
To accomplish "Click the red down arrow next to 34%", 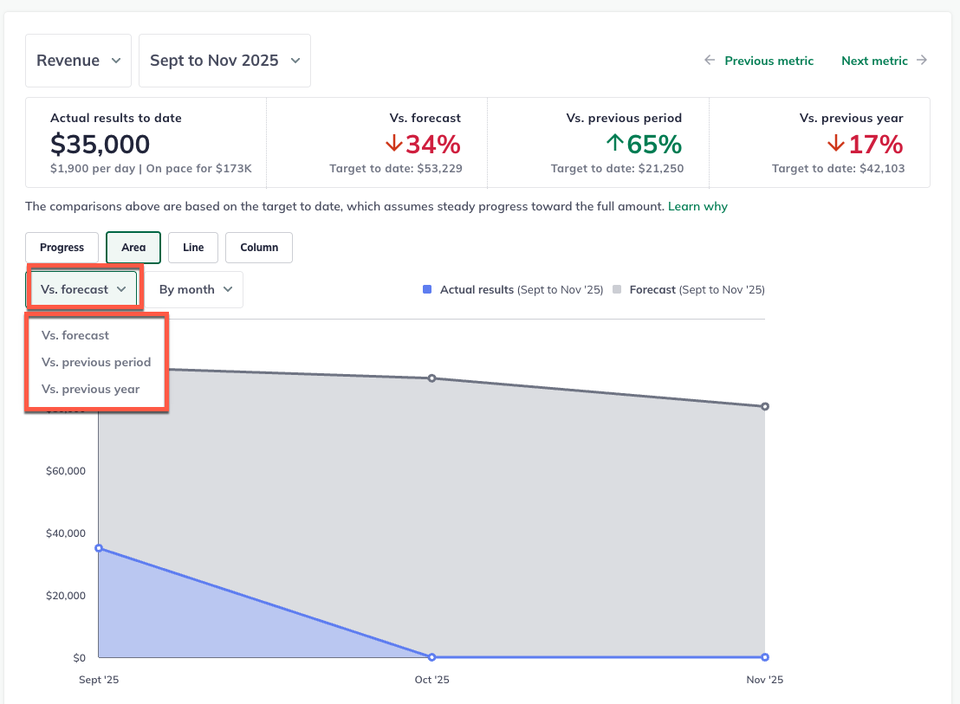I will 394,143.
